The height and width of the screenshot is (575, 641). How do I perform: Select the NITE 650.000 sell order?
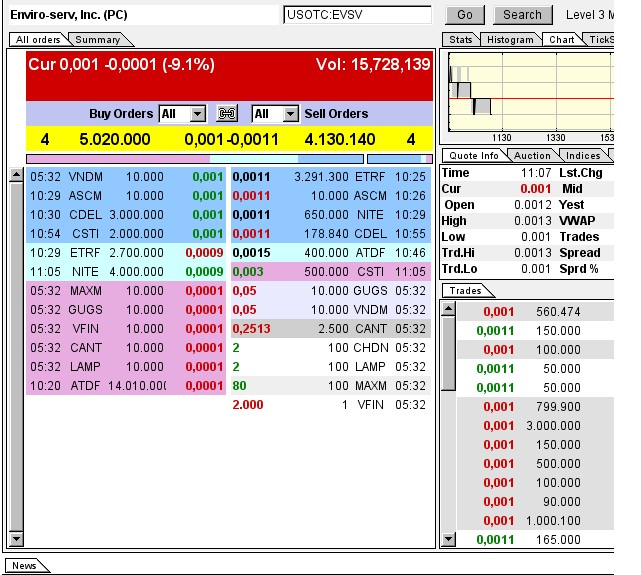331,215
